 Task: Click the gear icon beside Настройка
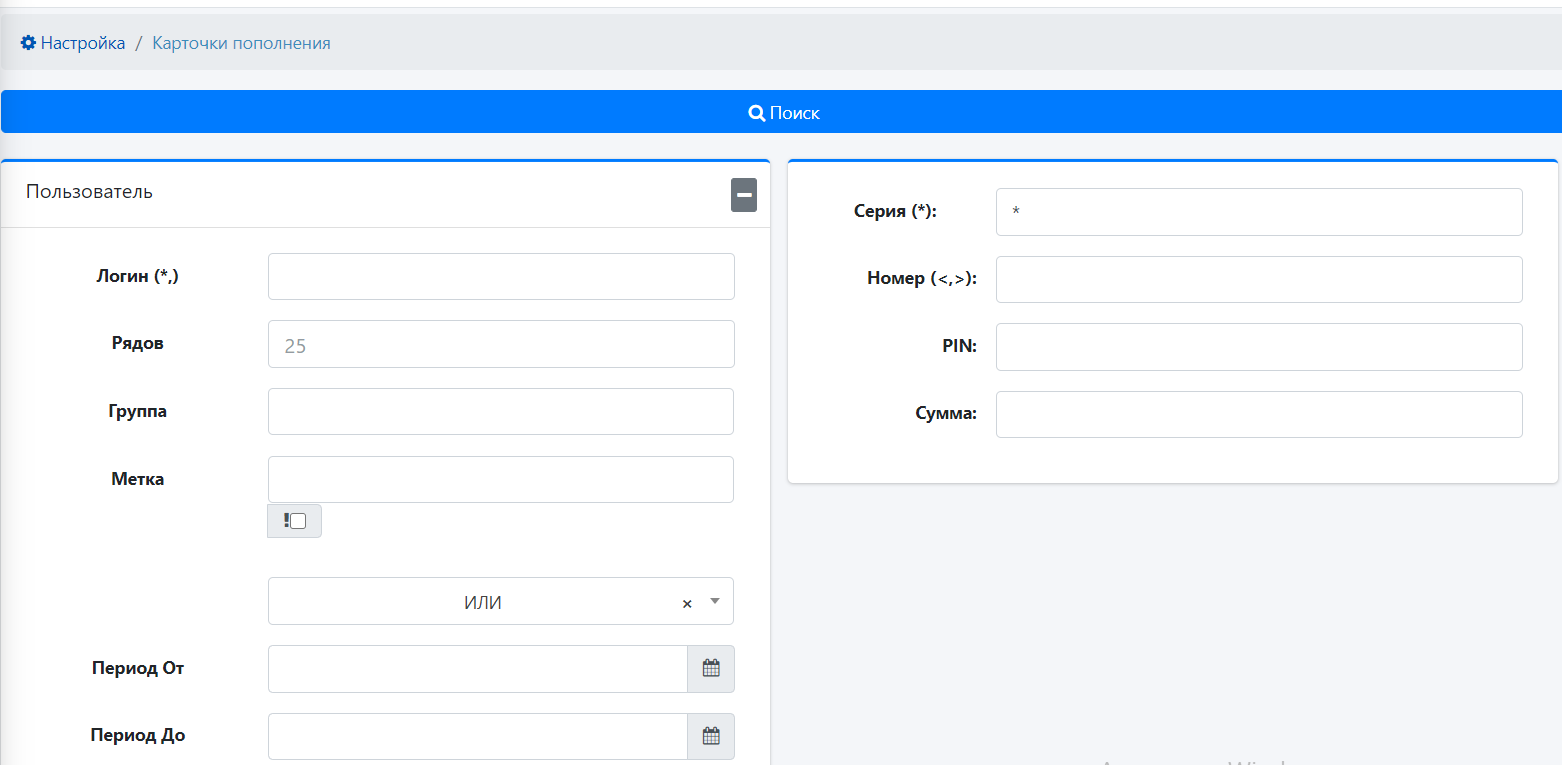(x=28, y=43)
